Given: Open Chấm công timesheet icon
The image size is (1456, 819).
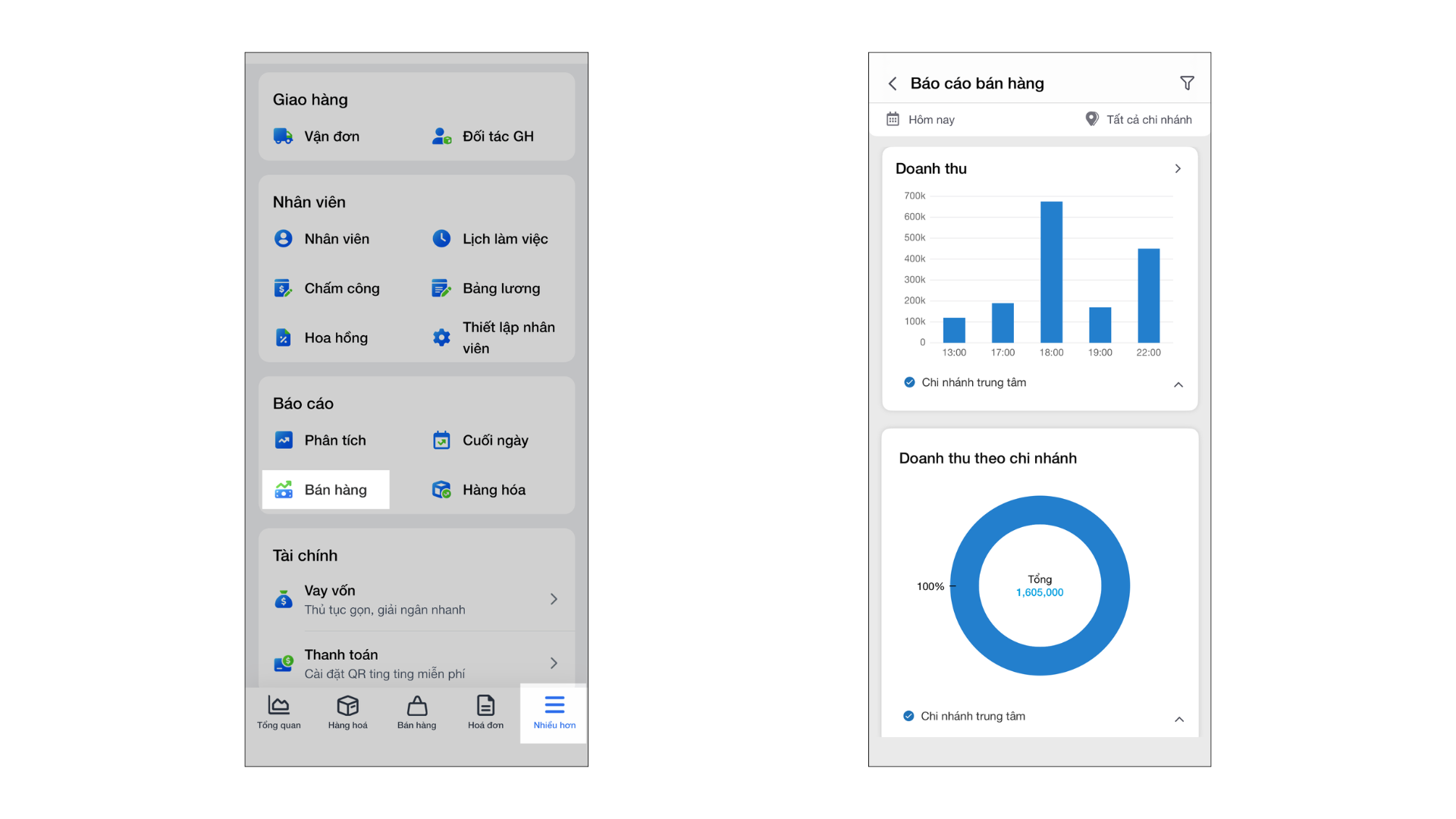Looking at the screenshot, I should coord(283,288).
